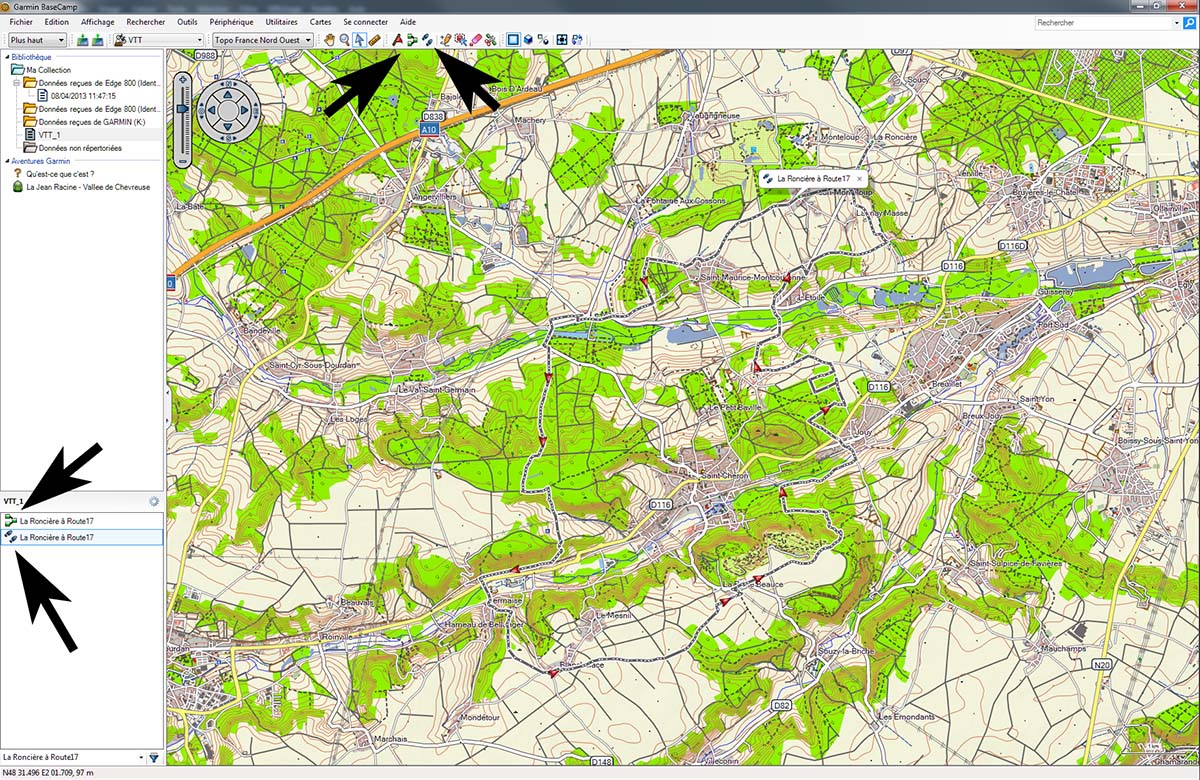The width and height of the screenshot is (1200, 780).
Task: Open the Affichage menu
Action: (98, 22)
